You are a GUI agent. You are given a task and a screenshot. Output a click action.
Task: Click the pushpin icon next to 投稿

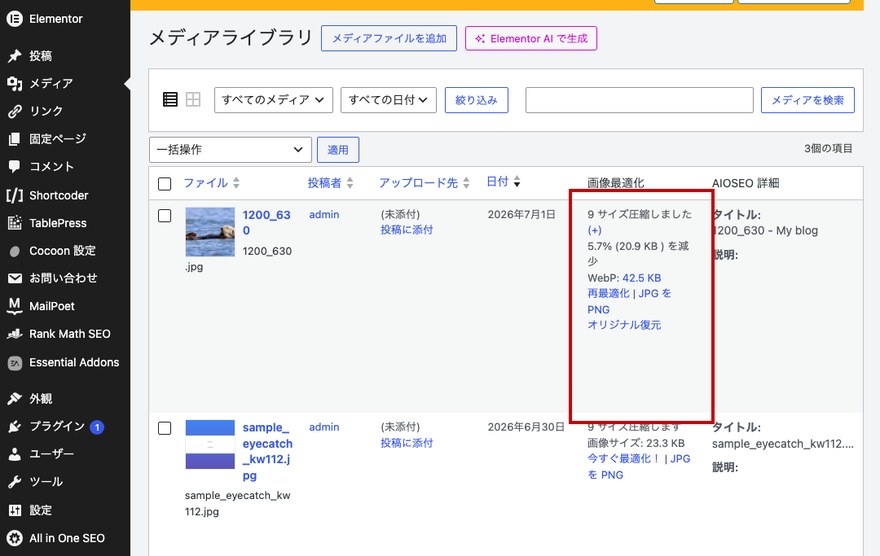pyautogui.click(x=15, y=56)
